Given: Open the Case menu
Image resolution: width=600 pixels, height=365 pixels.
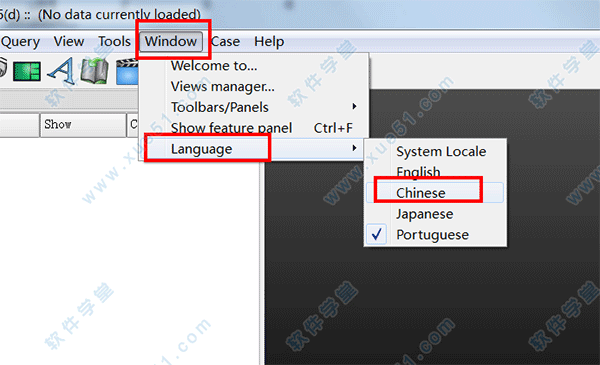Looking at the screenshot, I should coord(225,41).
